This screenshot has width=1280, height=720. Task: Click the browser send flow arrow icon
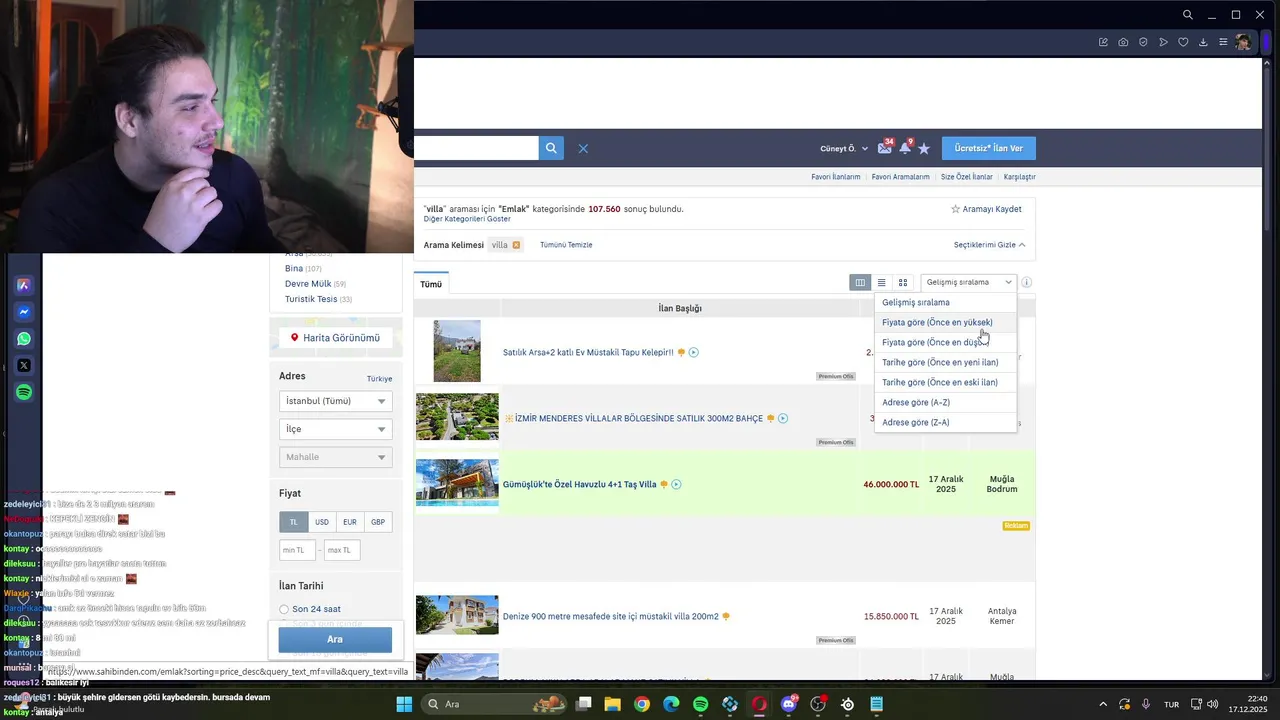(x=1163, y=42)
